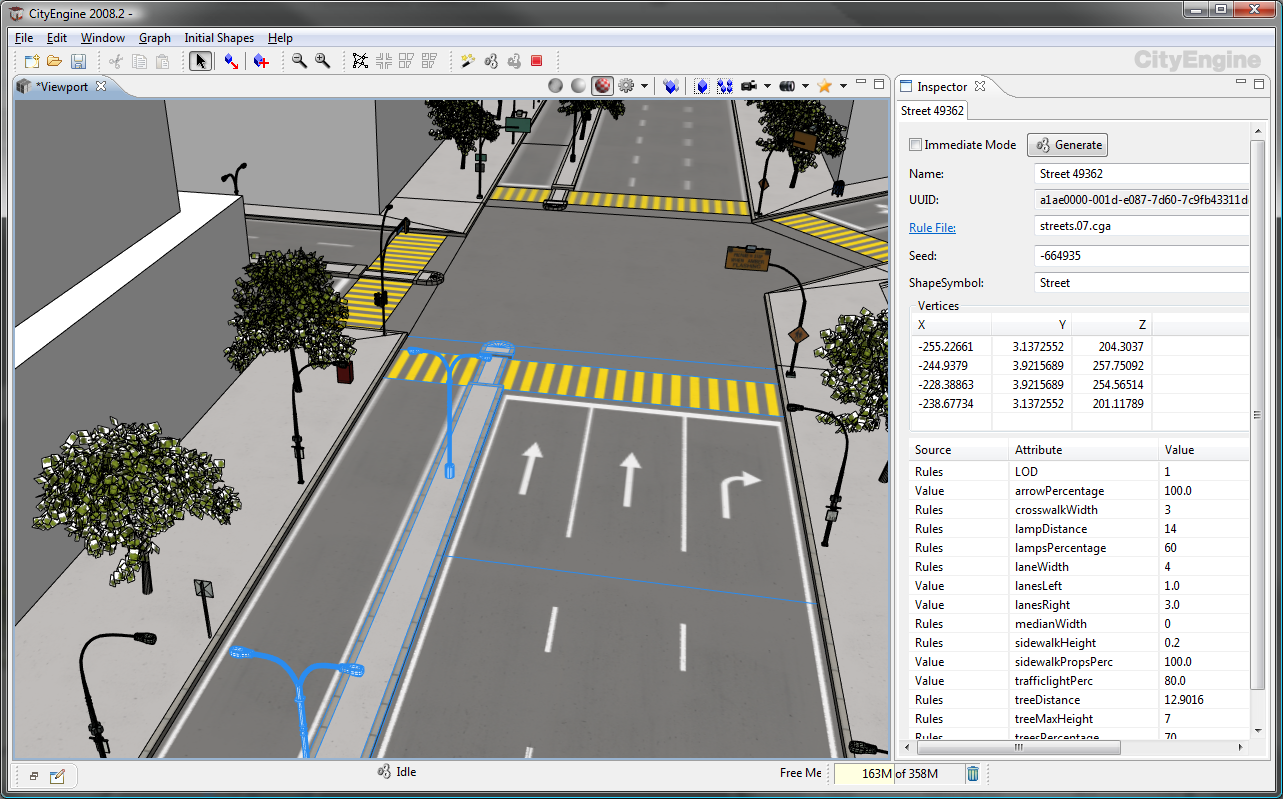Click the red Stop generation icon
This screenshot has height=799, width=1283.
[x=536, y=61]
